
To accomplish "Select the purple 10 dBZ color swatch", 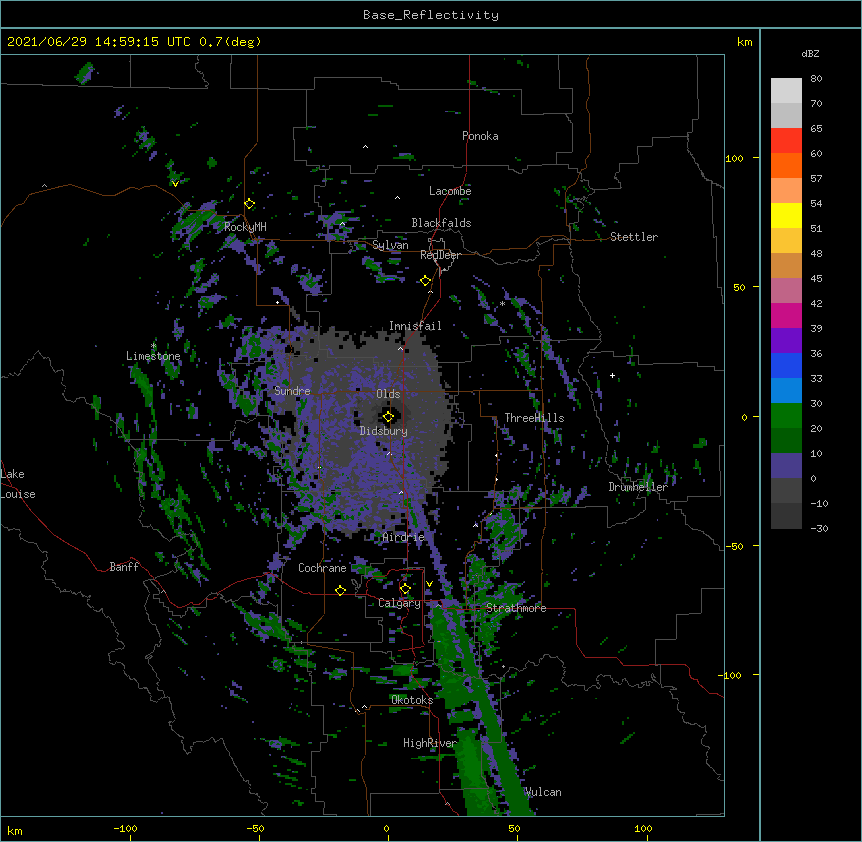I will coord(786,466).
